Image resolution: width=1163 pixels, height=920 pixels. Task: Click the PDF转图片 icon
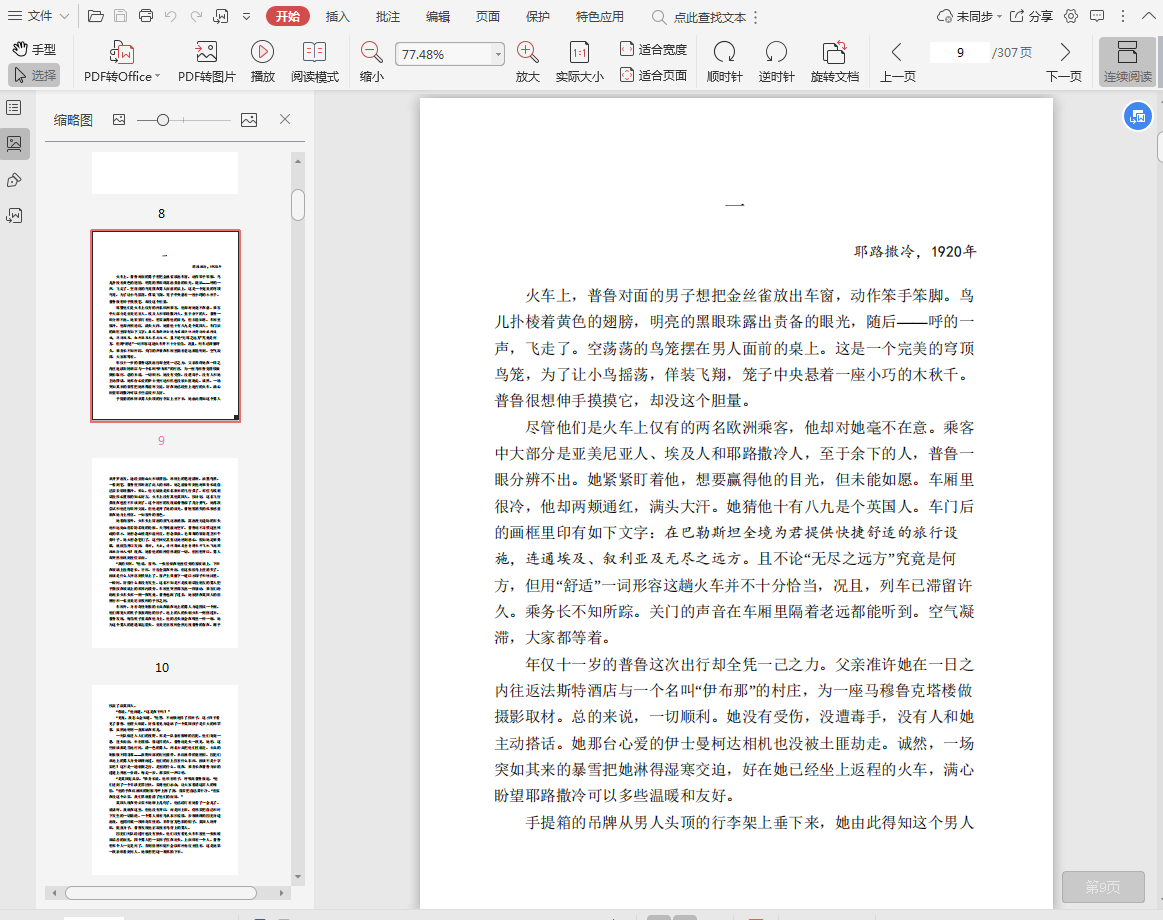click(x=206, y=52)
